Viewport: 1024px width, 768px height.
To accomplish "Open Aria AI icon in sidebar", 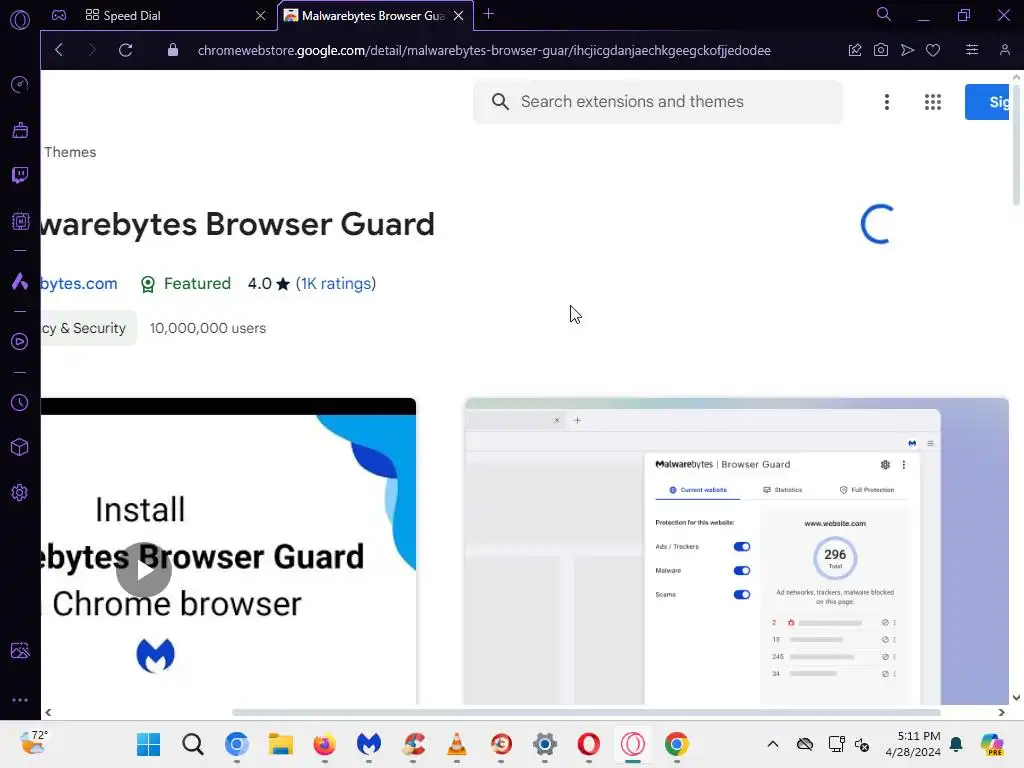I will pyautogui.click(x=20, y=281).
